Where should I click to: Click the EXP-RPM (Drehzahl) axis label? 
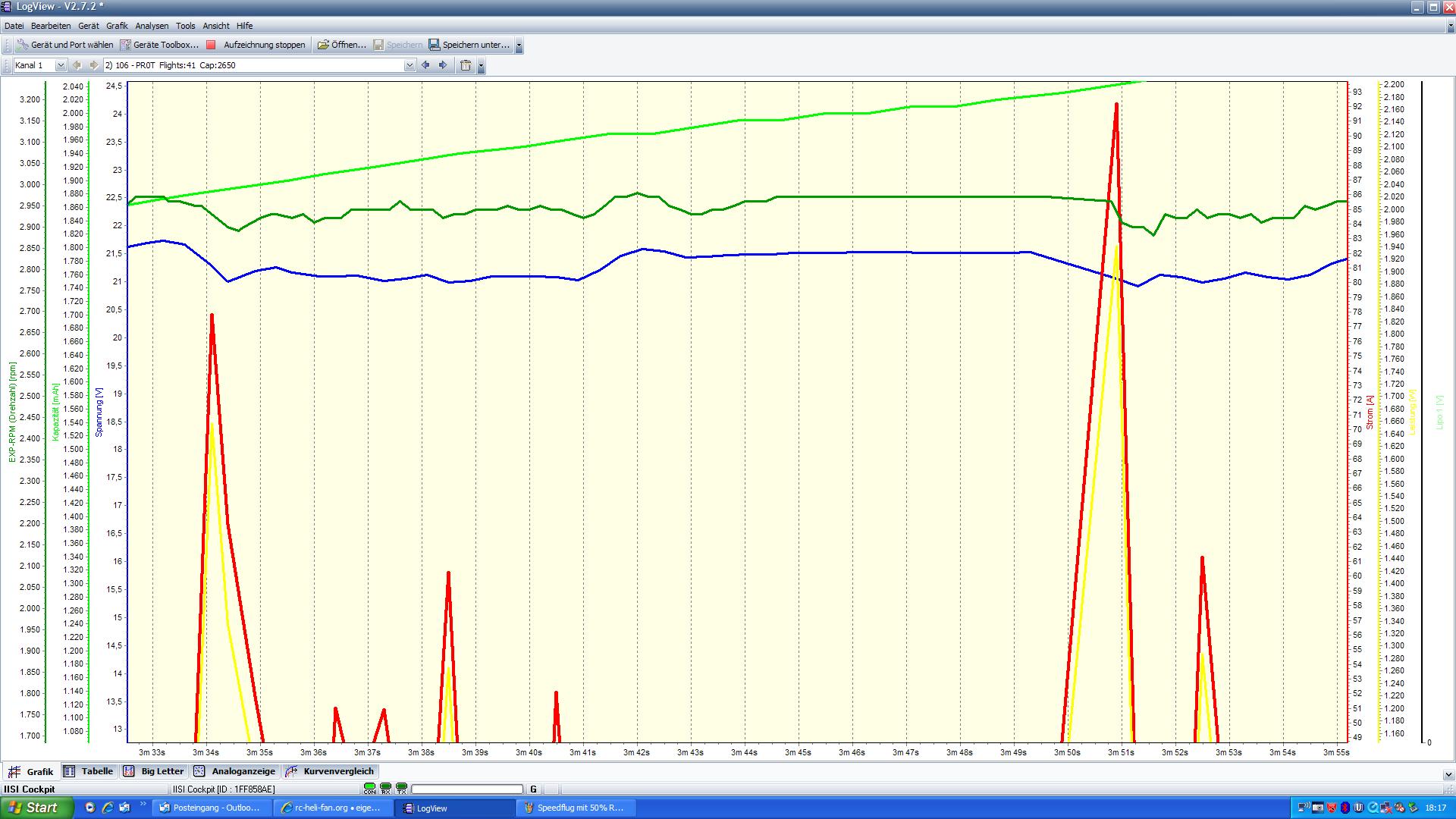click(12, 412)
